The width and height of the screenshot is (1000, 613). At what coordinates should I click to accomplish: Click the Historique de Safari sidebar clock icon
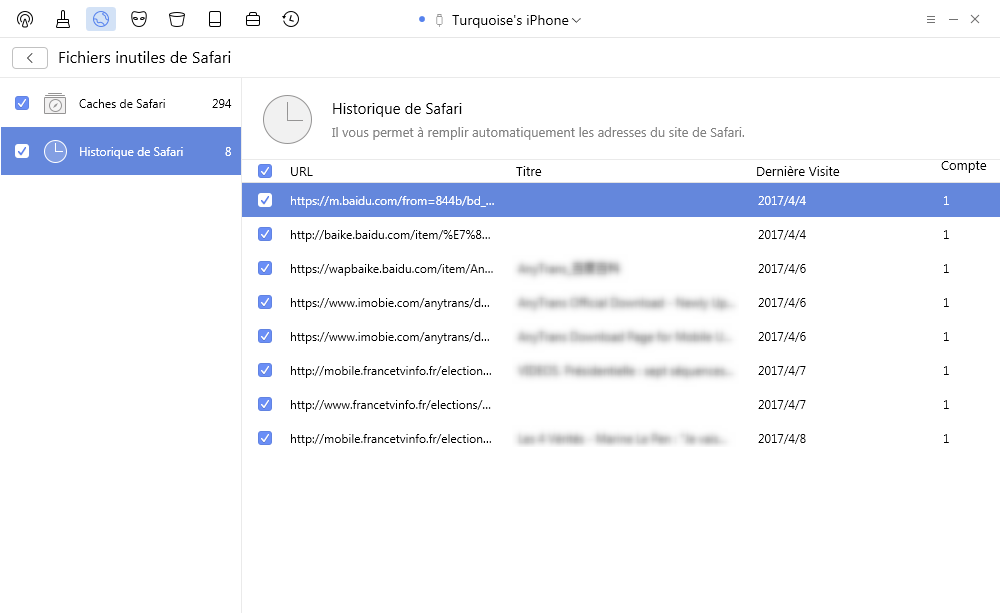point(55,151)
